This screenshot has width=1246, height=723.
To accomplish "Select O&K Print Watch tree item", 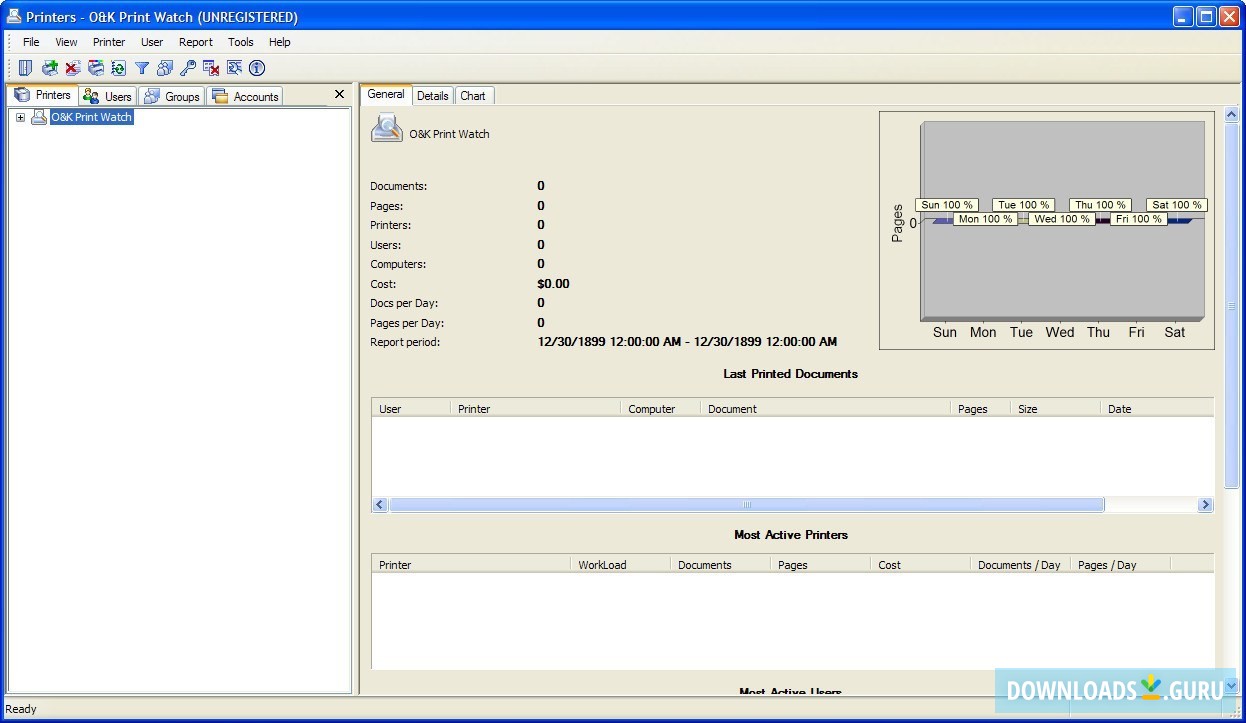I will 91,118.
